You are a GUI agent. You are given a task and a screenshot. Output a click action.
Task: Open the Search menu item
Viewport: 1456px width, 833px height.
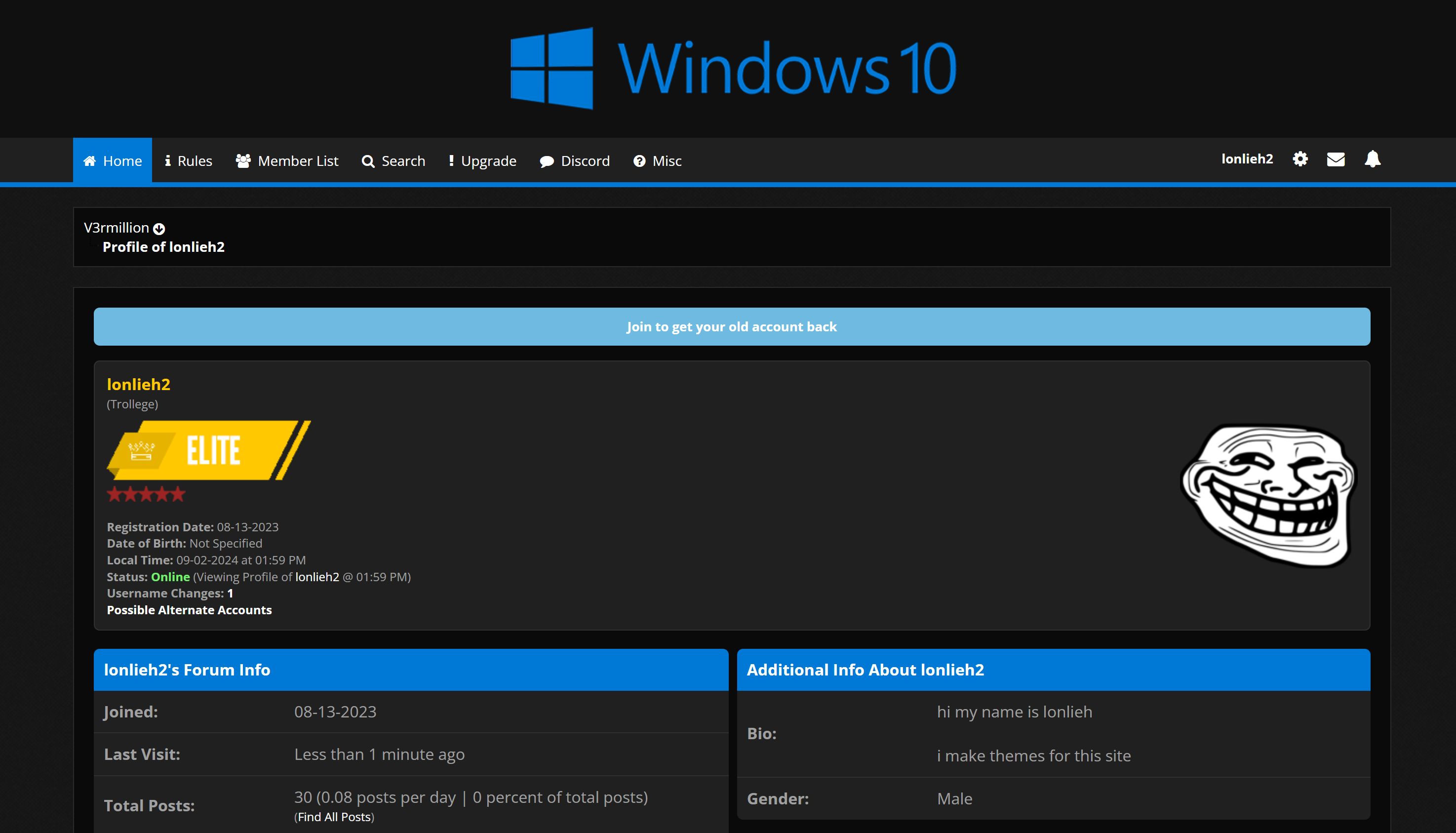pos(394,161)
